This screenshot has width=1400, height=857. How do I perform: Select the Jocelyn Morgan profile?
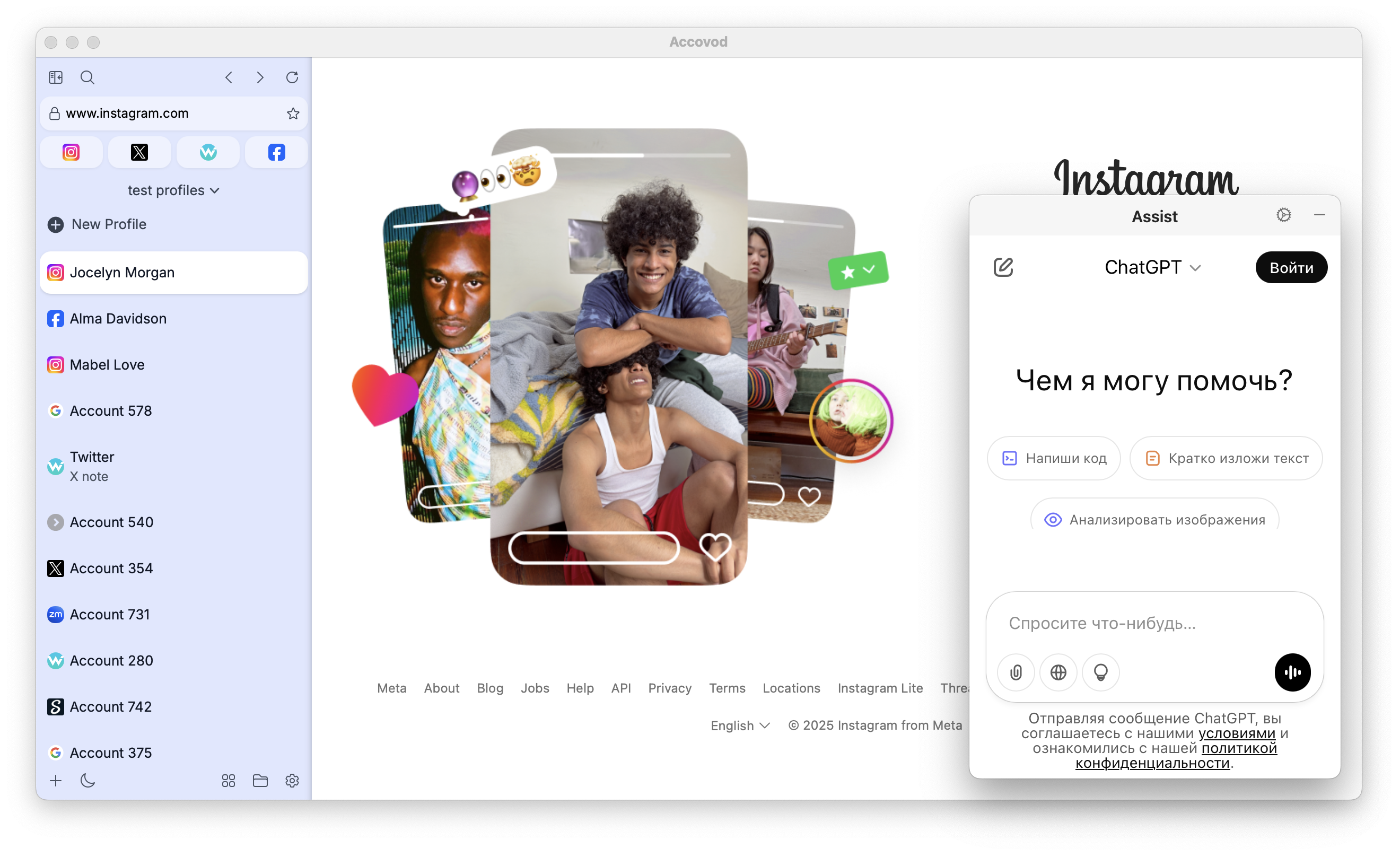pyautogui.click(x=174, y=273)
